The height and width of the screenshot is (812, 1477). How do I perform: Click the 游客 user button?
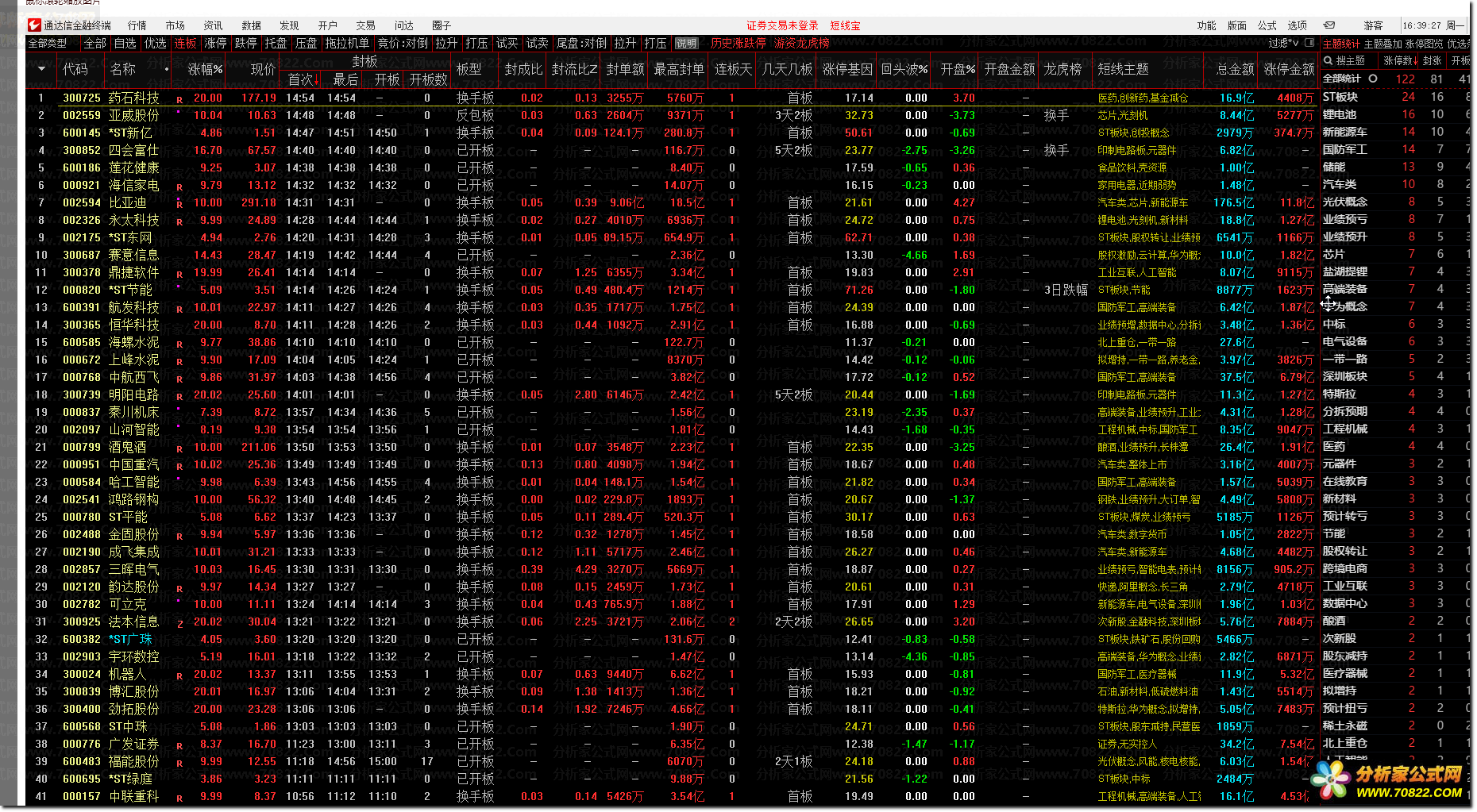(1373, 25)
